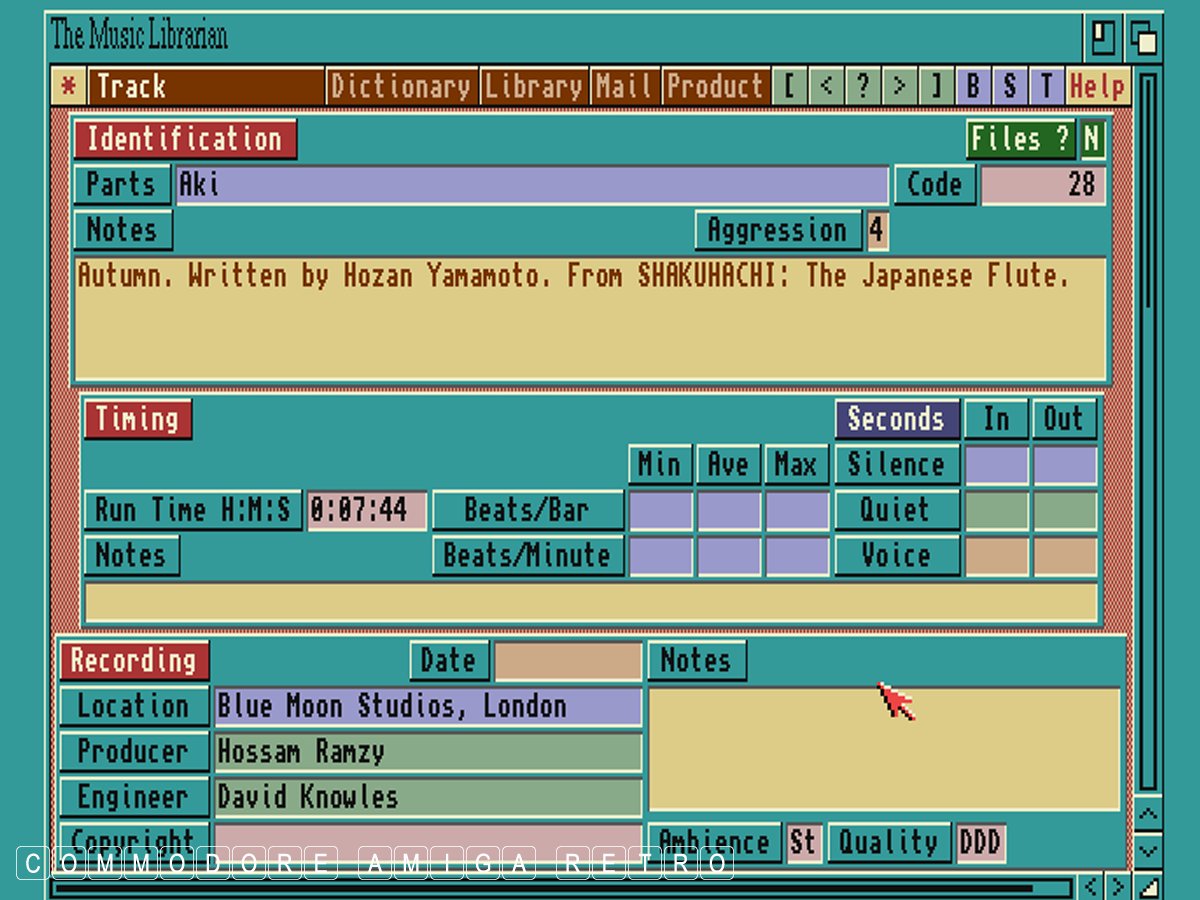The image size is (1200, 900).
Task: Toggle the St ambience value
Action: (x=803, y=843)
